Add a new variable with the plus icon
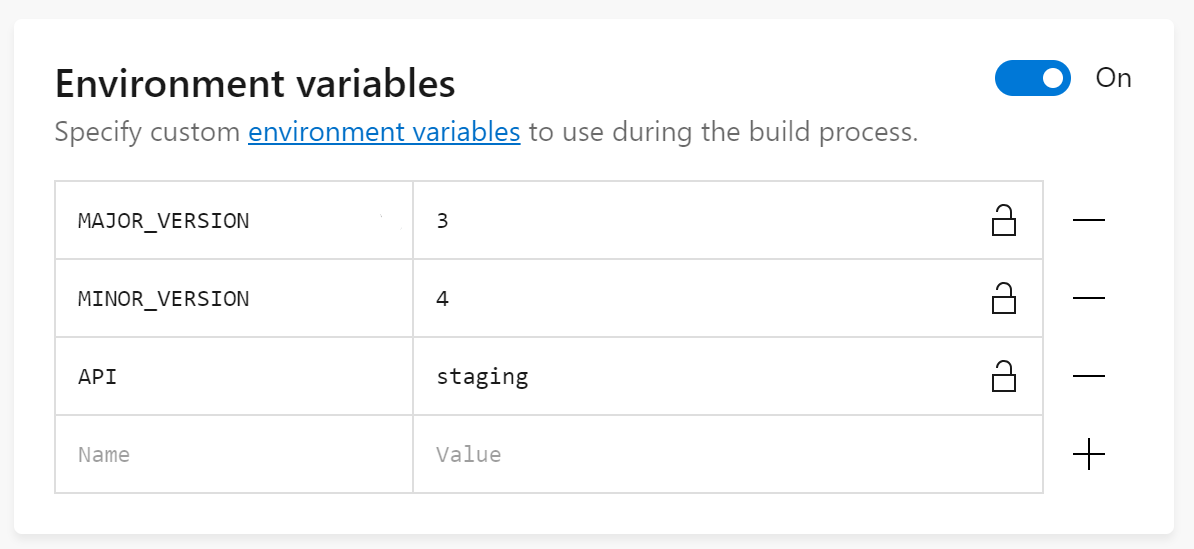Viewport: 1194px width, 549px height. pyautogui.click(x=1088, y=455)
